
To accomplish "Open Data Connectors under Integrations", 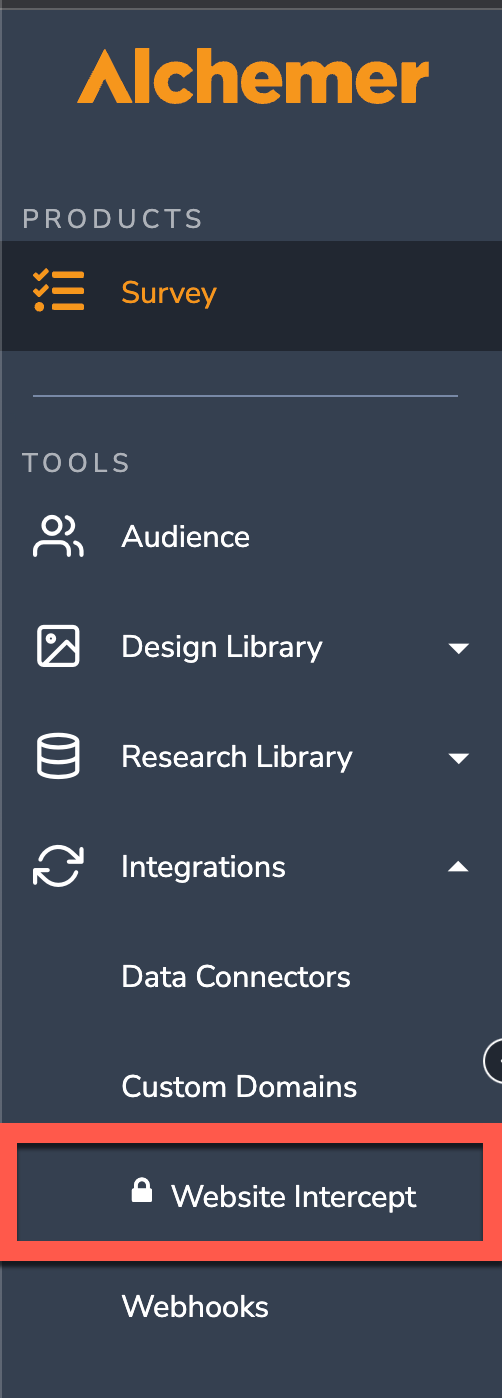I will (x=236, y=977).
